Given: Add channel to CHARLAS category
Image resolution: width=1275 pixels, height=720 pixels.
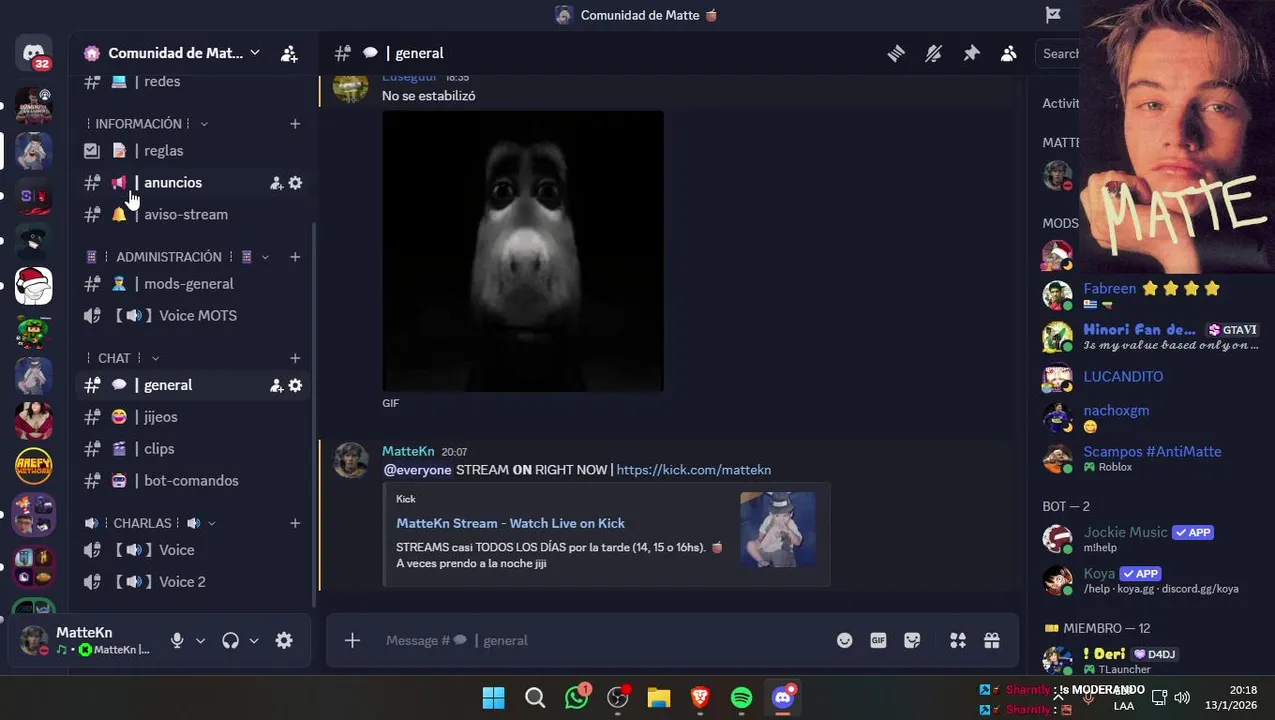Looking at the screenshot, I should pyautogui.click(x=295, y=523).
